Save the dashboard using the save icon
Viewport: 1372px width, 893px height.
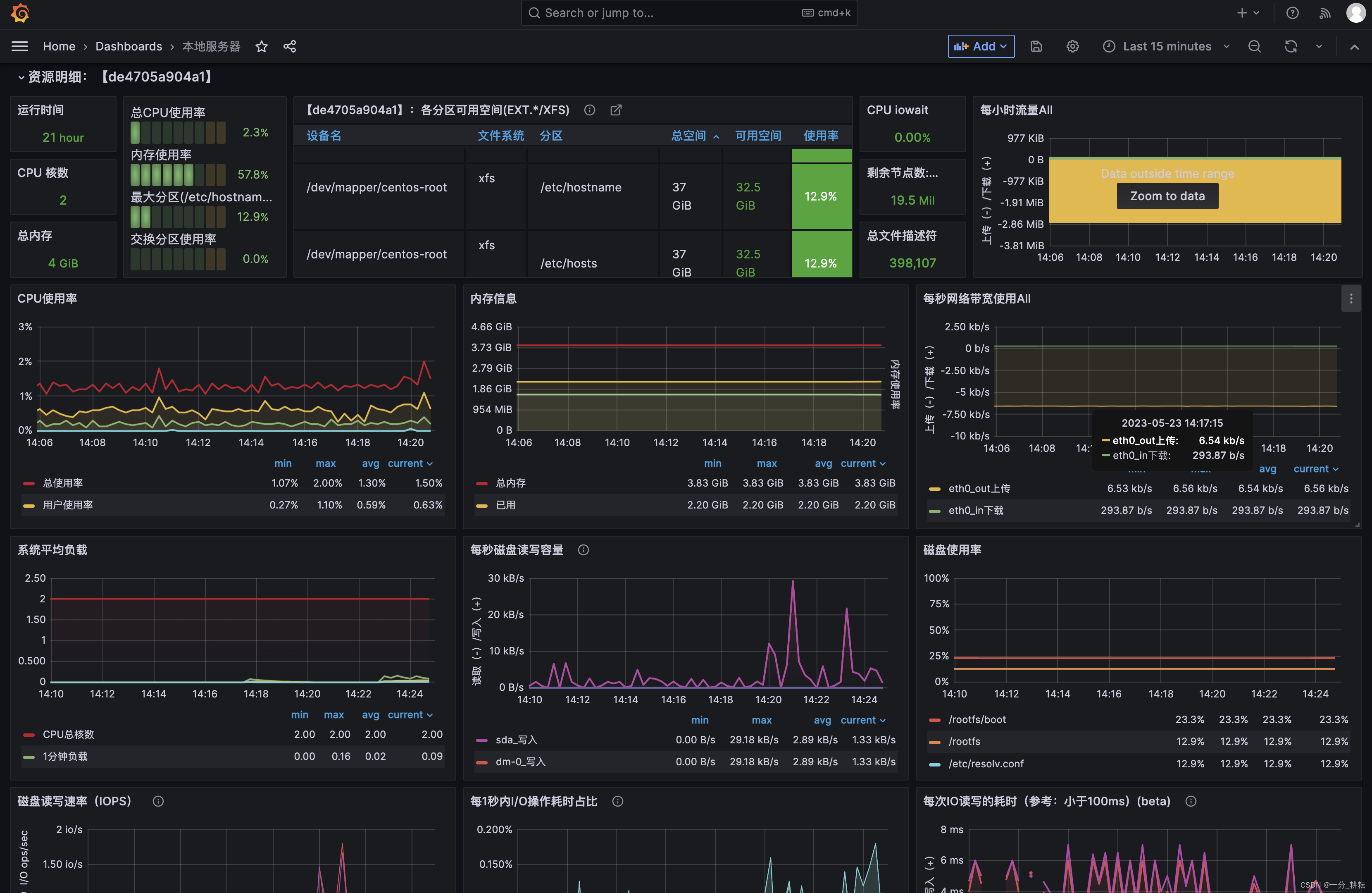click(1036, 46)
